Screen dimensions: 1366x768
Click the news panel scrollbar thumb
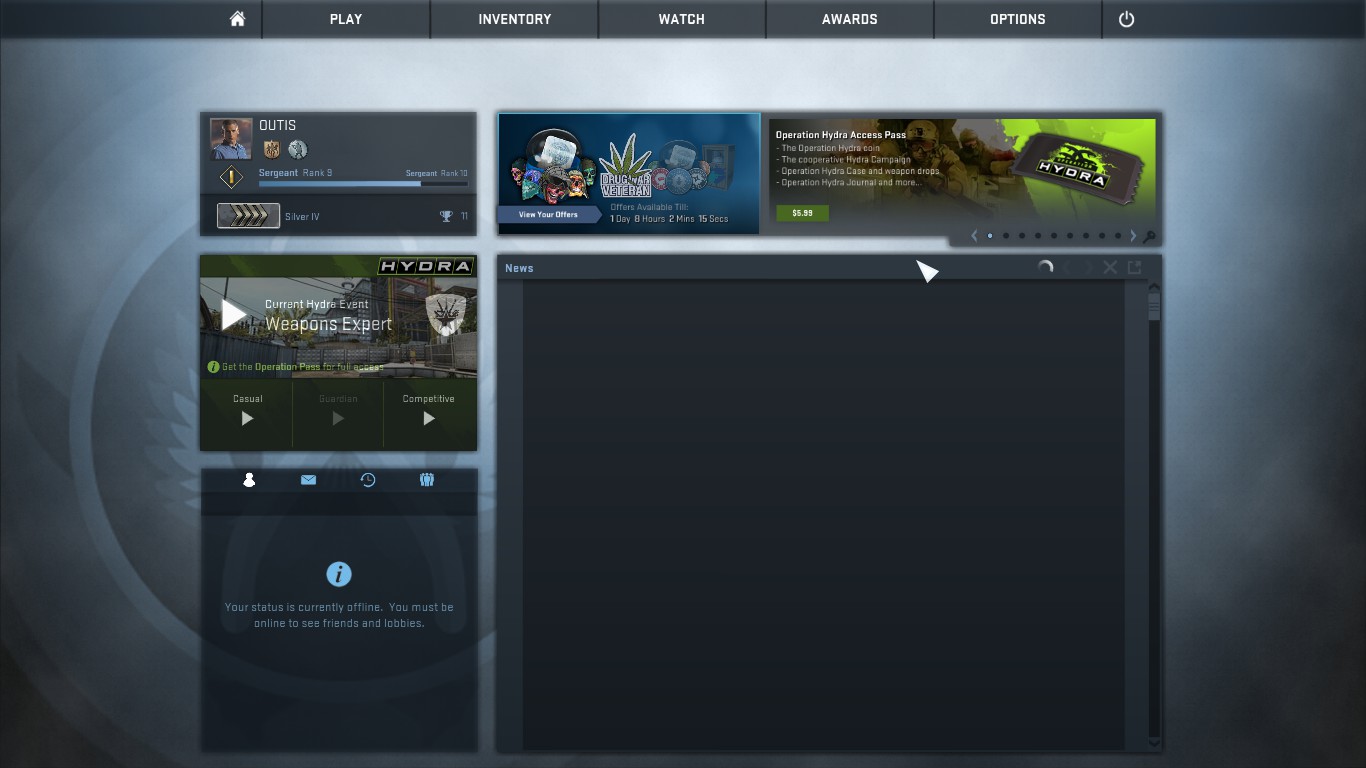1154,306
